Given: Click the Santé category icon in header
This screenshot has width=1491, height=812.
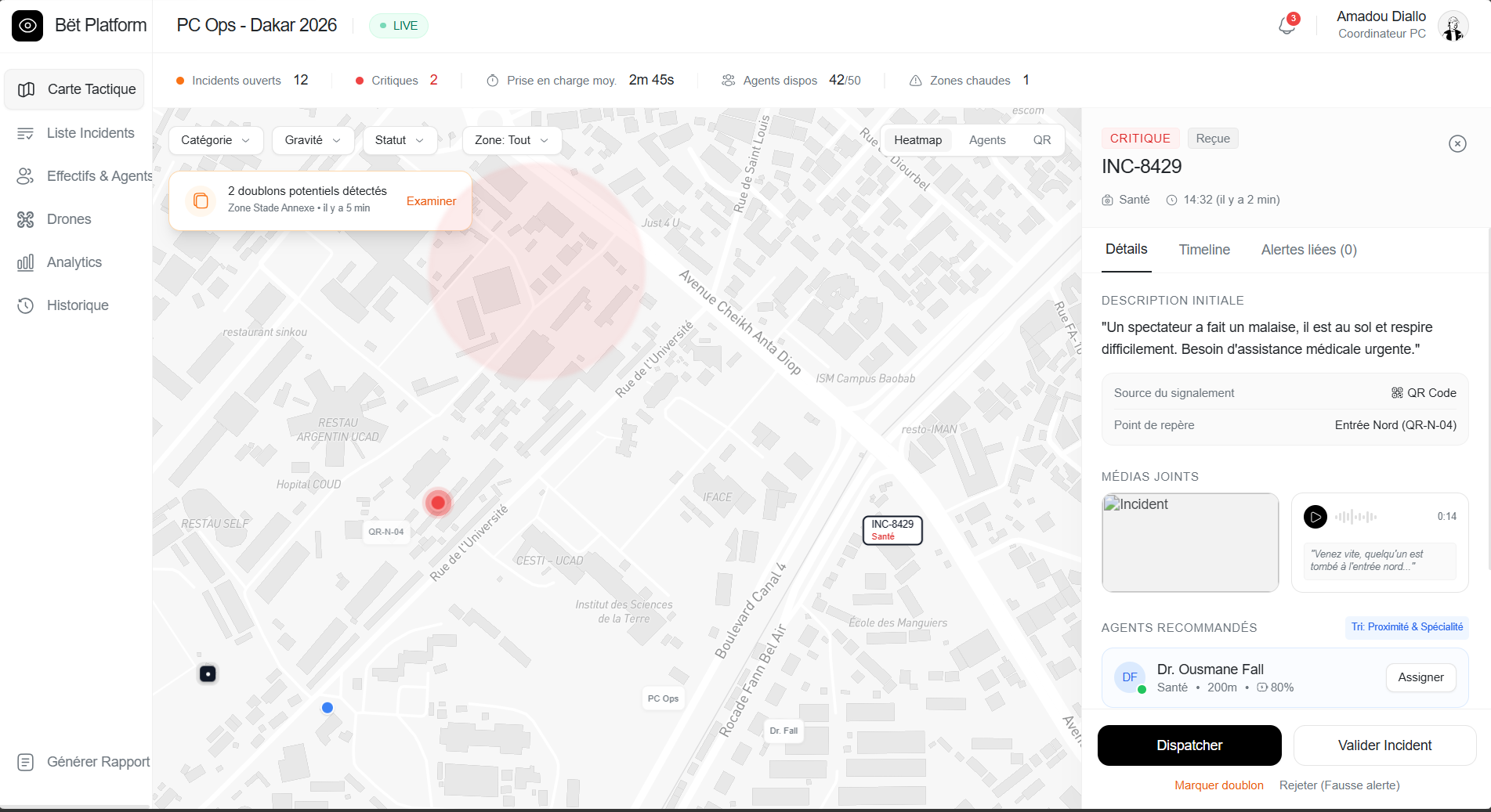Looking at the screenshot, I should [x=1107, y=200].
